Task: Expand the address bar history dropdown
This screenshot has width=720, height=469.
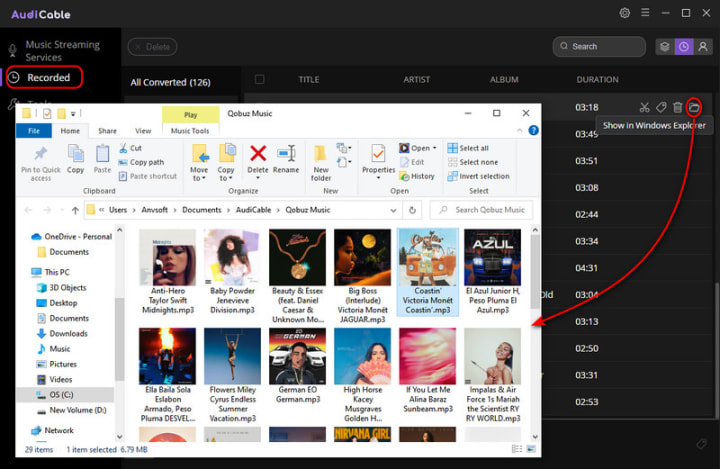Action: [x=393, y=210]
